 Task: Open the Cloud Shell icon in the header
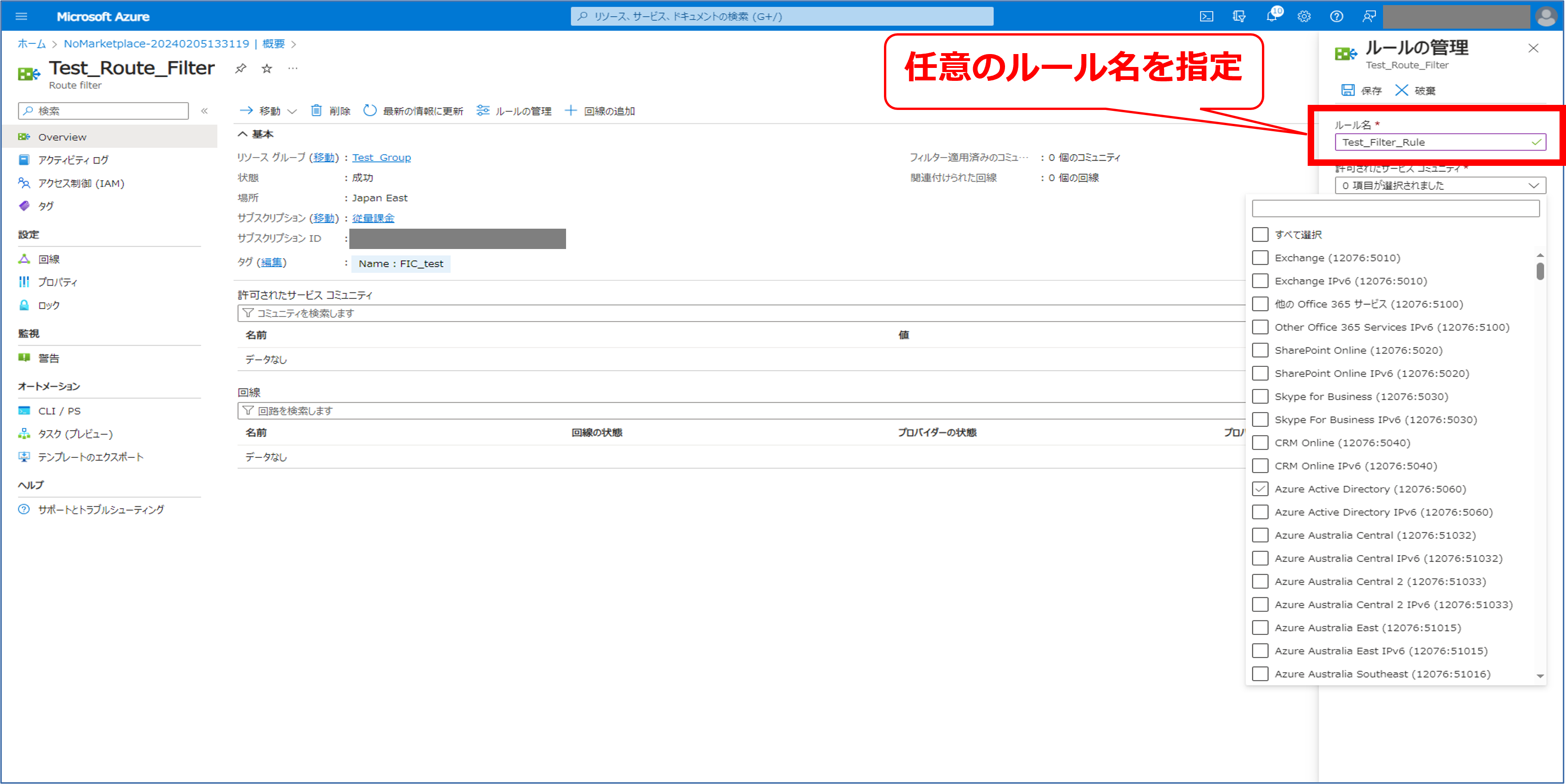coord(1206,17)
